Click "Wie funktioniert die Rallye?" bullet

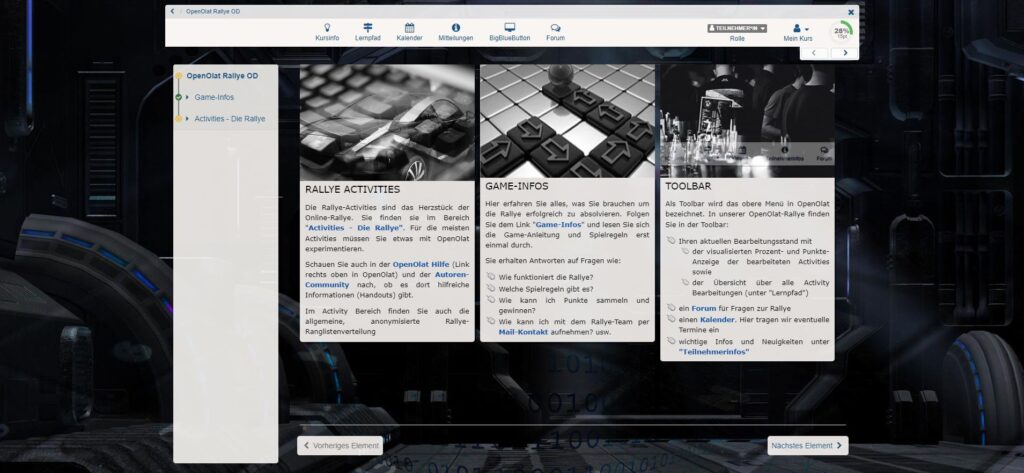[x=546, y=277]
